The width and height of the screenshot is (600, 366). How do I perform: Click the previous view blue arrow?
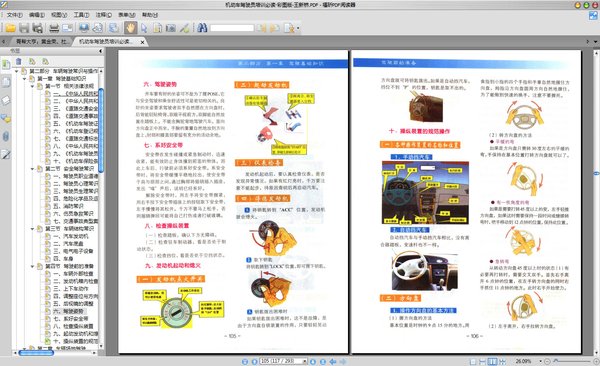point(333,361)
